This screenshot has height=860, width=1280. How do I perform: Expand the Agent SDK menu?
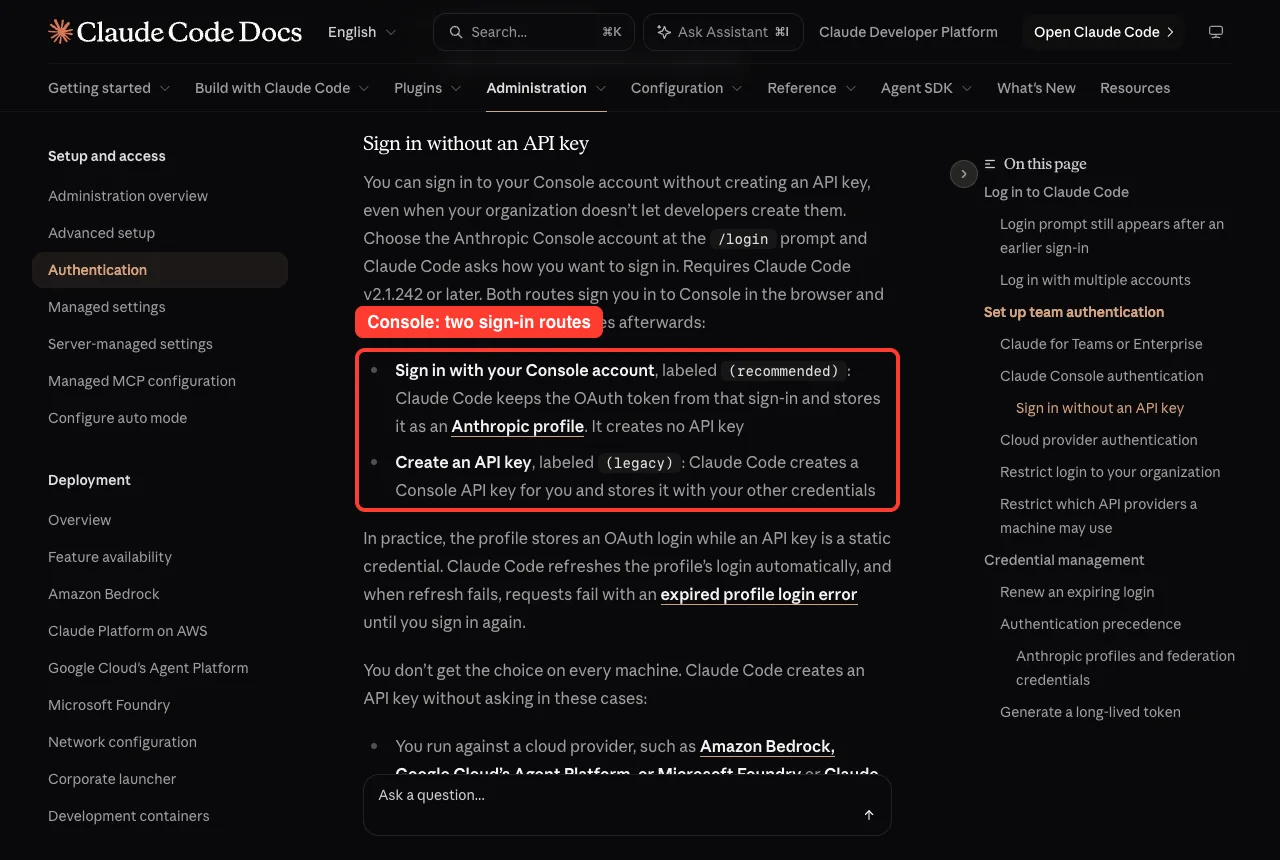(x=927, y=88)
